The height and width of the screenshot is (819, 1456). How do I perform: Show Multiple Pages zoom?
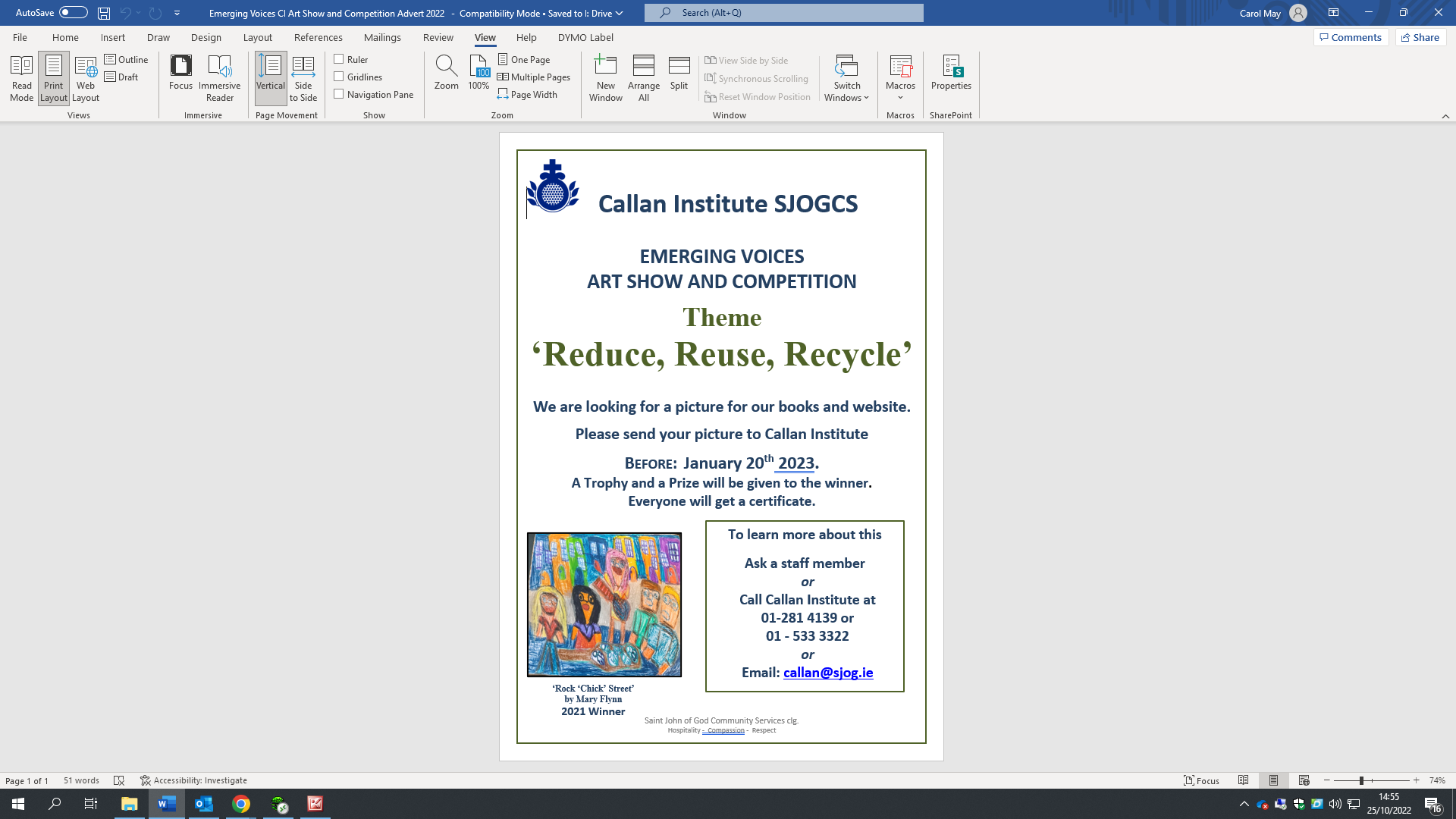click(534, 77)
